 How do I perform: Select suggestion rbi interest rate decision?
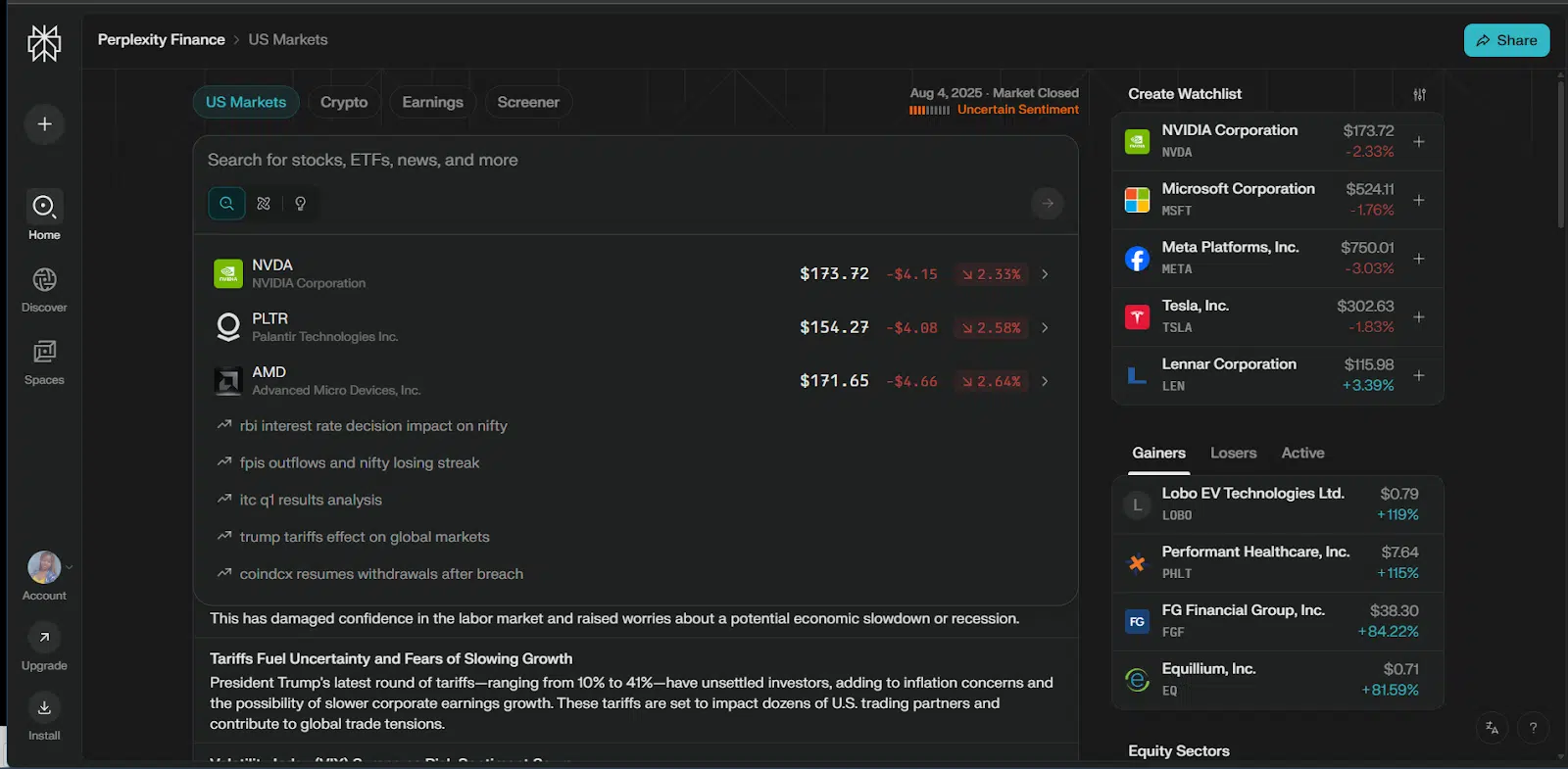373,426
